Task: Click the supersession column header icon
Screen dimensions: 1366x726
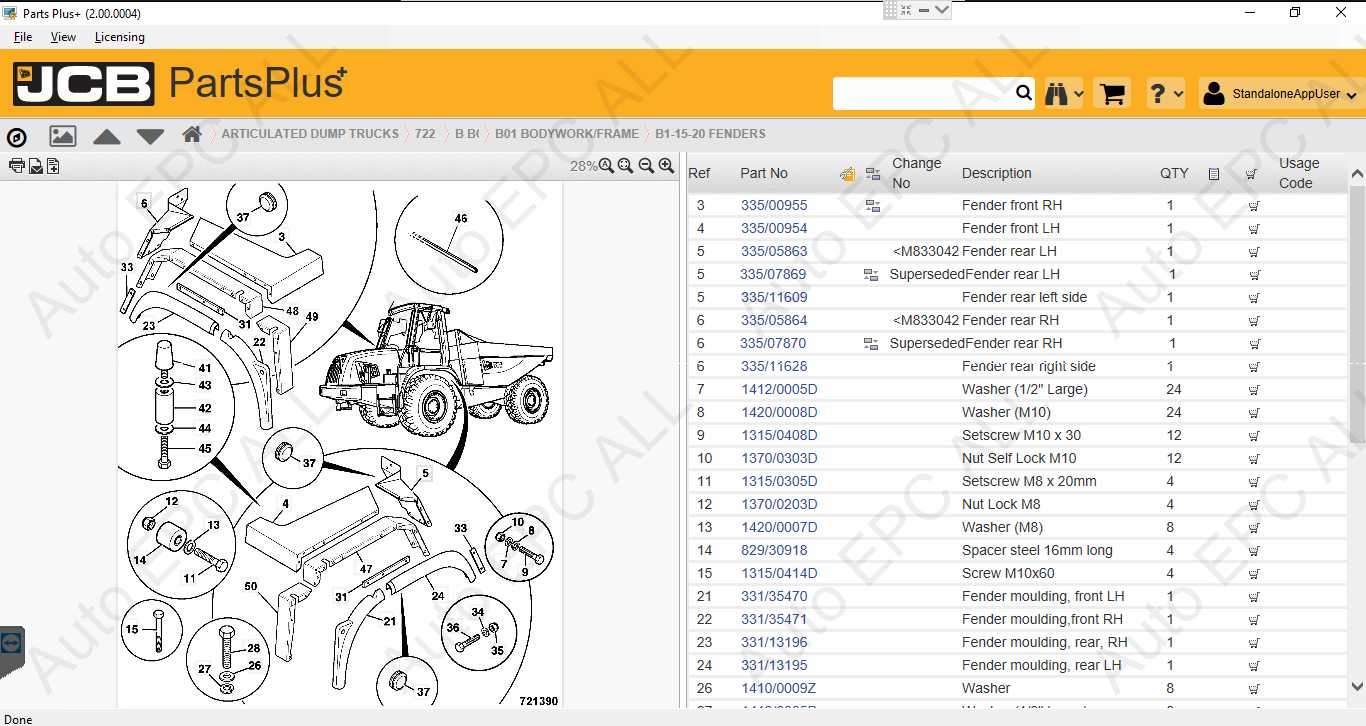Action: coord(873,174)
